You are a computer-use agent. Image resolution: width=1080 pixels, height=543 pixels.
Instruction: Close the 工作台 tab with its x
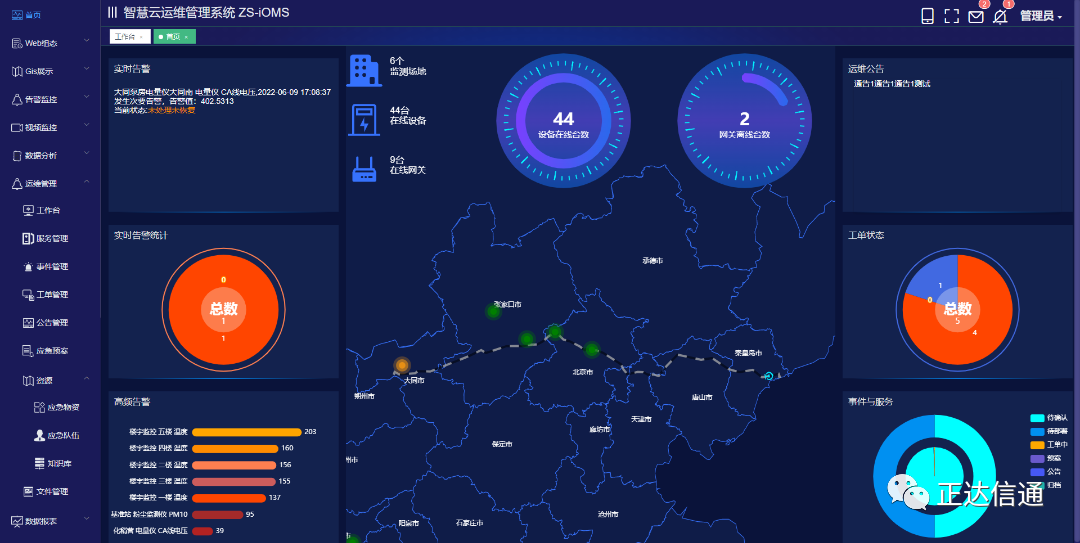(x=142, y=37)
